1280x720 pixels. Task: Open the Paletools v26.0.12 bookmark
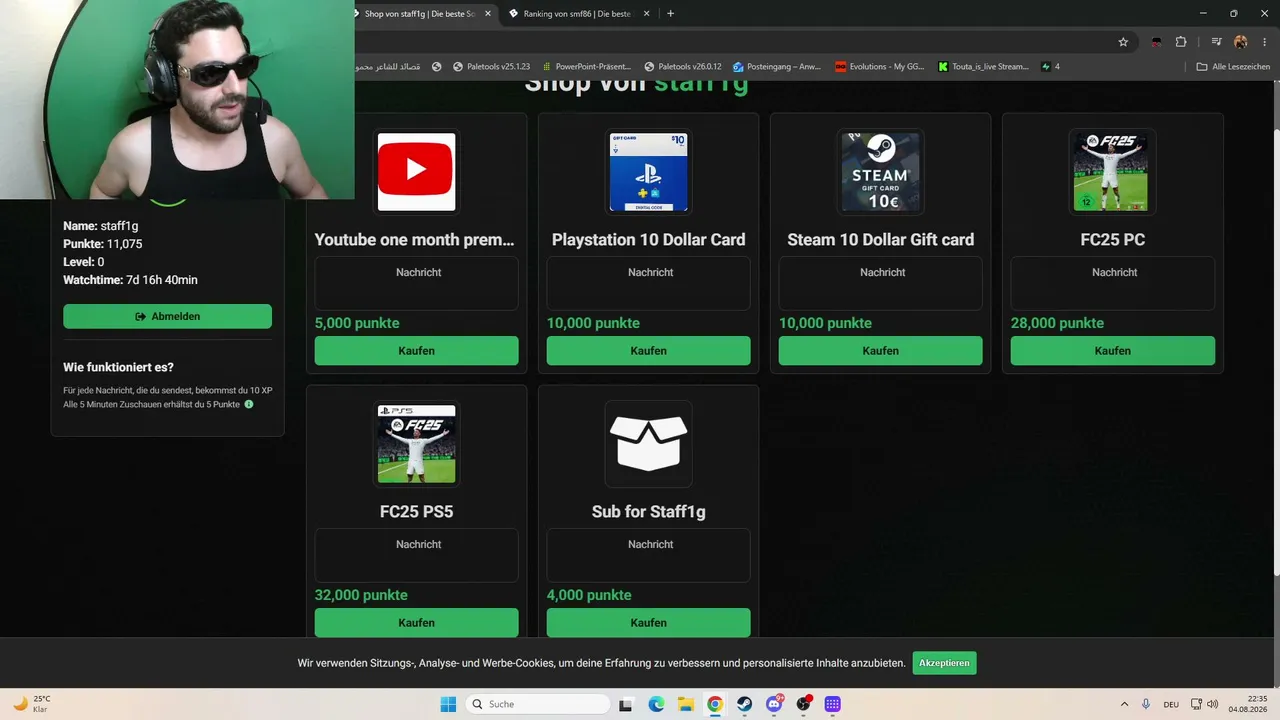(x=683, y=67)
